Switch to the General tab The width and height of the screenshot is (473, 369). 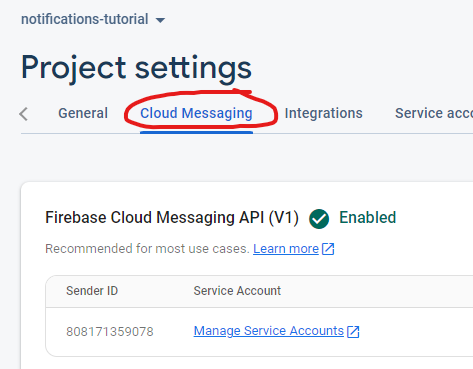coord(83,113)
